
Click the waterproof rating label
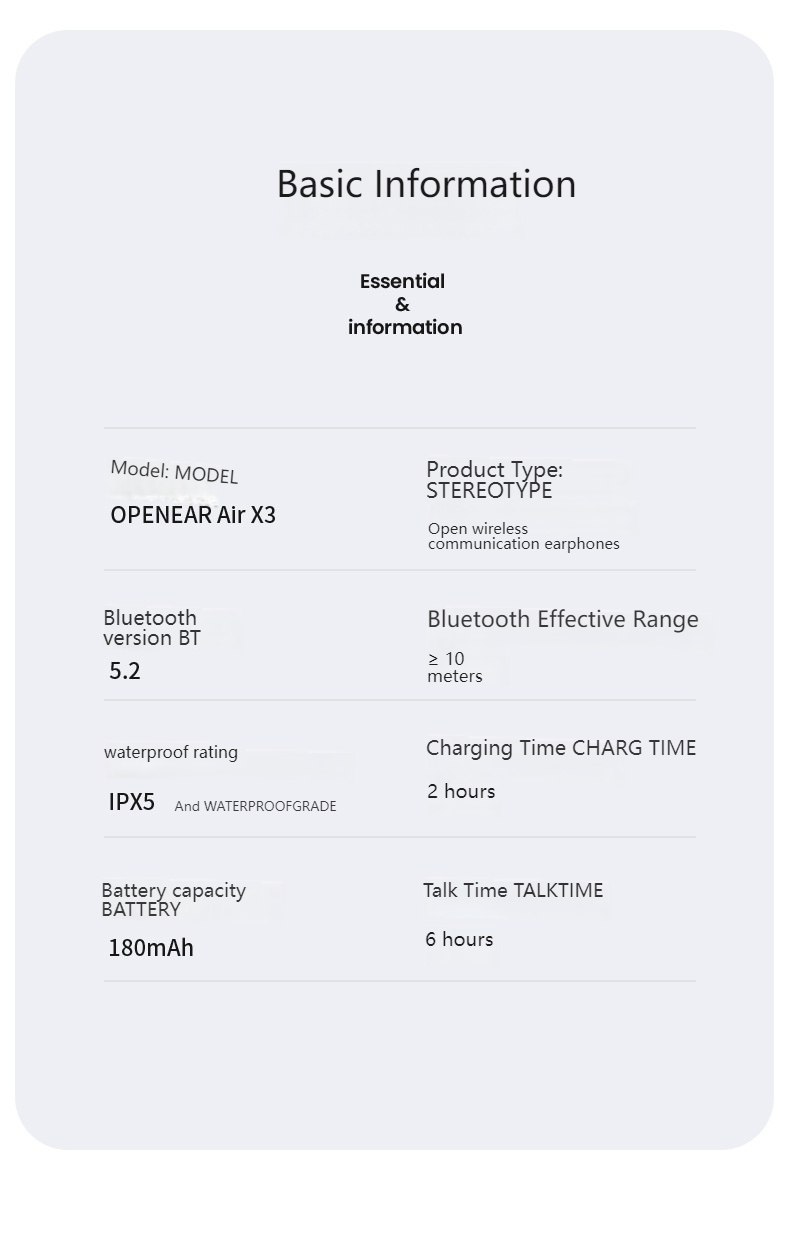[x=171, y=752]
